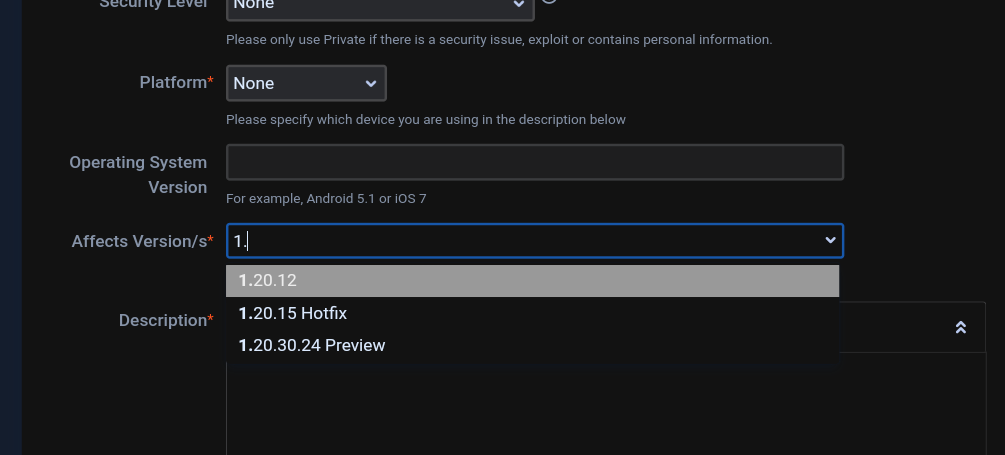
Task: Click the Android 5.1 or iOS 7 hint
Action: (326, 199)
